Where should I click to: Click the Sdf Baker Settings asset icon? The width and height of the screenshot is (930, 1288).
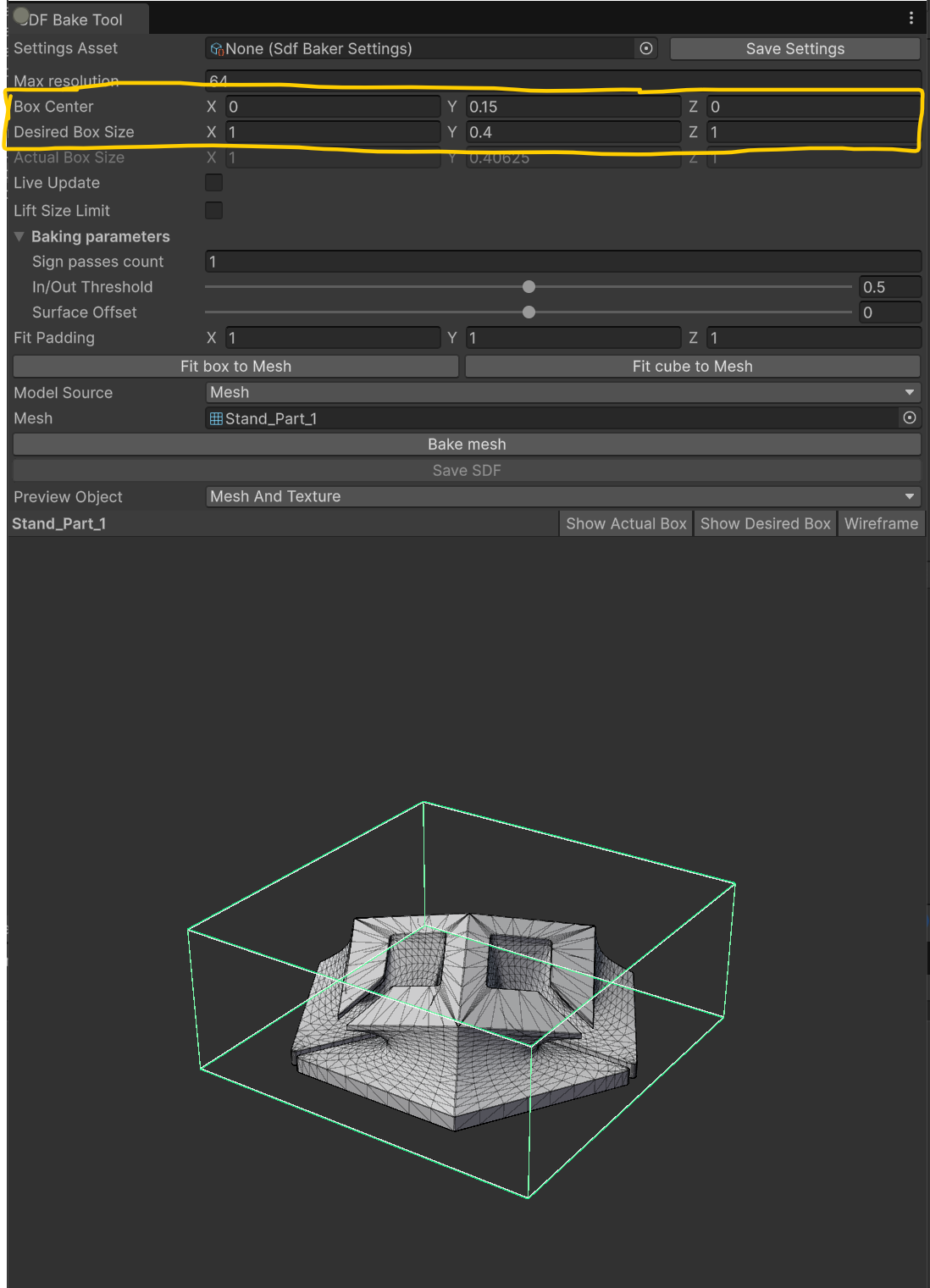click(x=217, y=48)
